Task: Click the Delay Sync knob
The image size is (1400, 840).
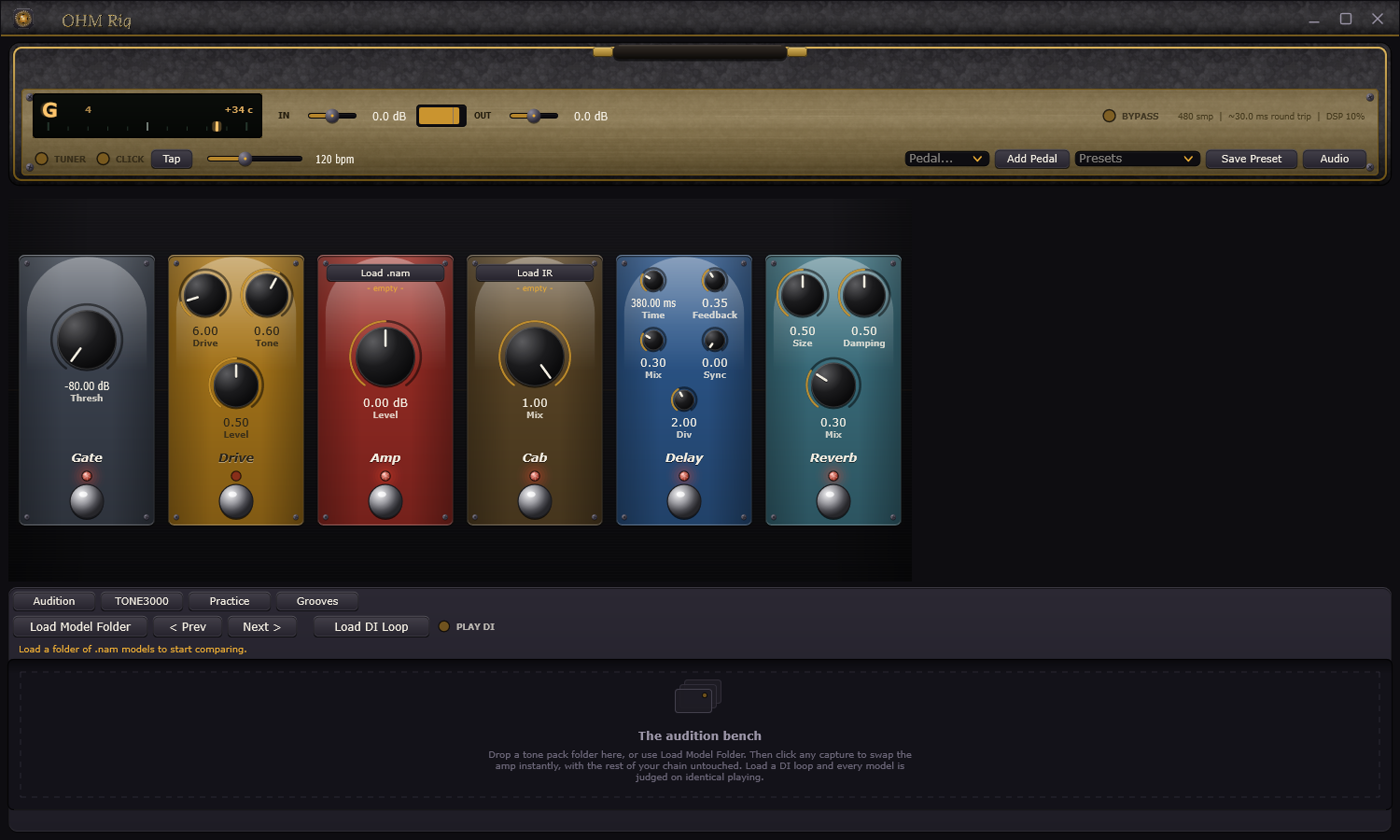Action: click(714, 340)
